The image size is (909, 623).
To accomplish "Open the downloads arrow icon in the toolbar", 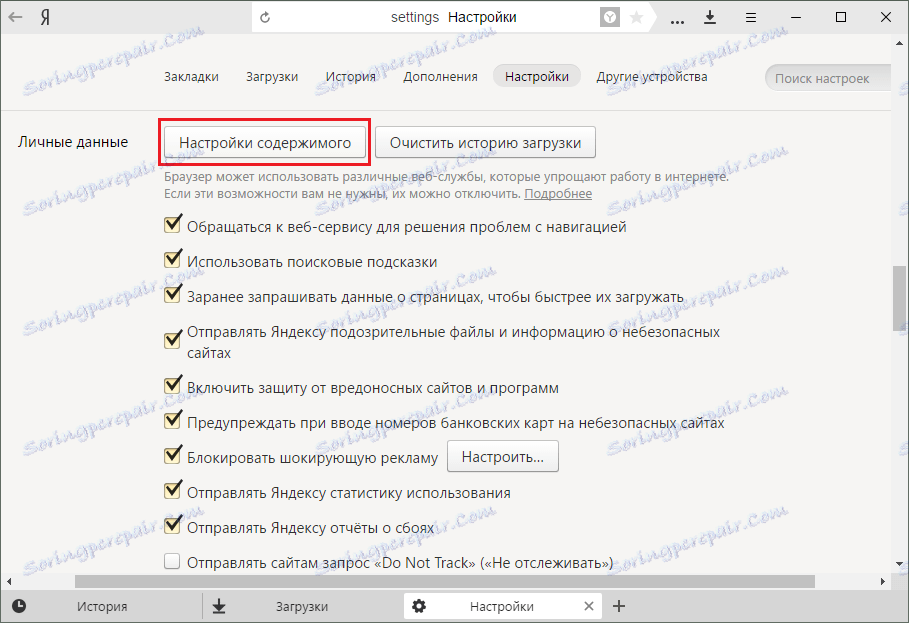I will tap(710, 17).
